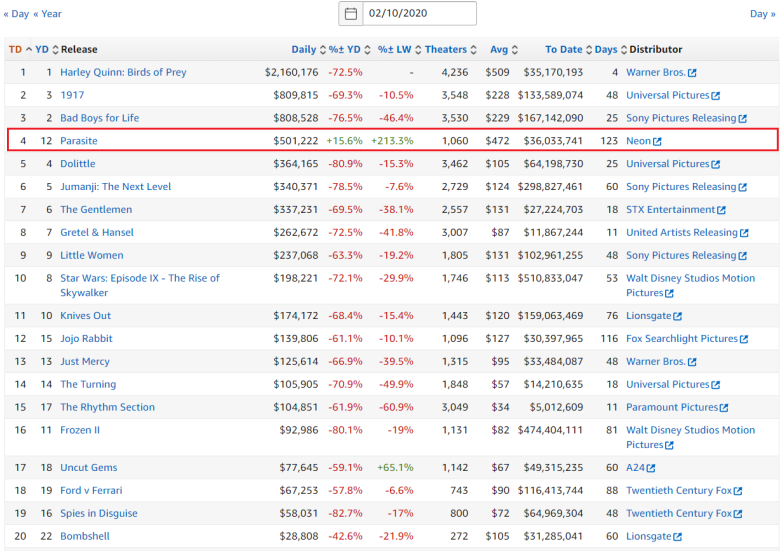This screenshot has height=551, width=780.
Task: Open the Parasite movie link
Action: (x=79, y=141)
